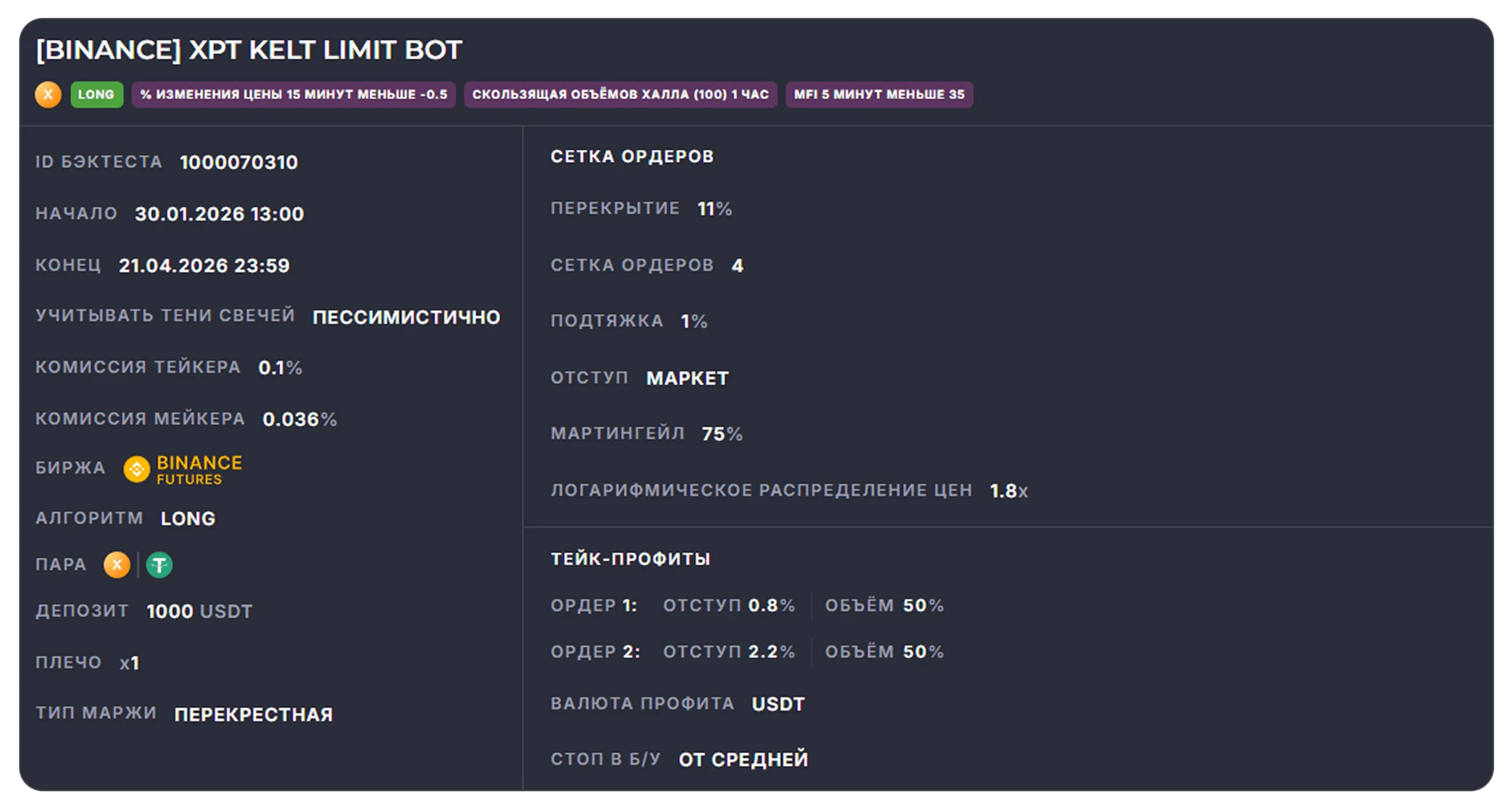Click order 2 indent 2.2%
The height and width of the screenshot is (808, 1512).
click(771, 652)
